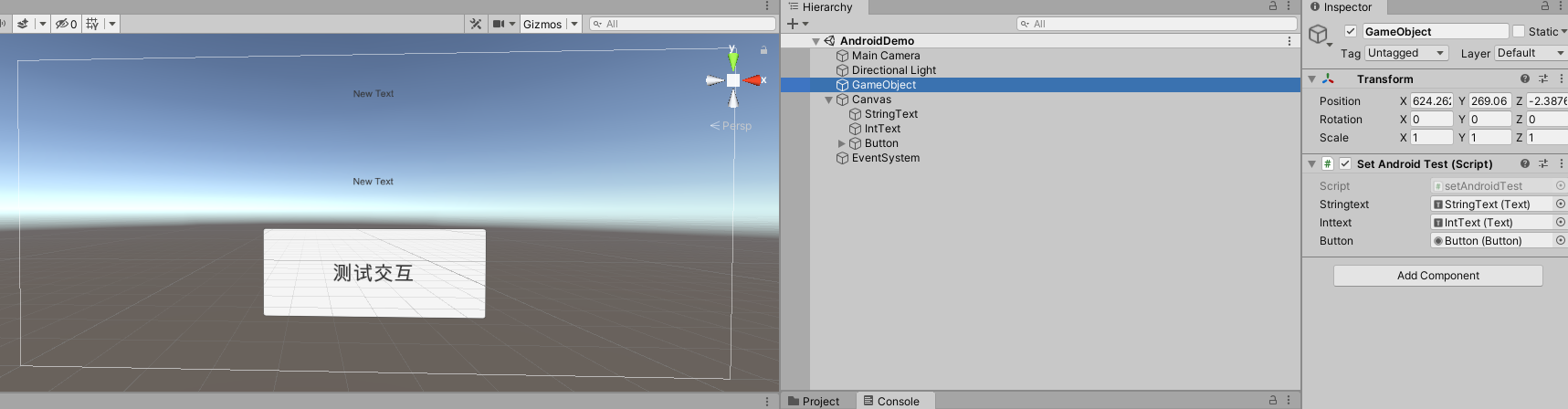This screenshot has width=1568, height=409.
Task: Click Position X value field
Action: [x=1431, y=101]
